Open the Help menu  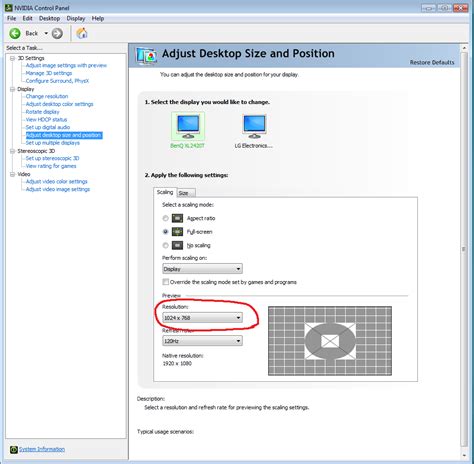click(x=98, y=18)
